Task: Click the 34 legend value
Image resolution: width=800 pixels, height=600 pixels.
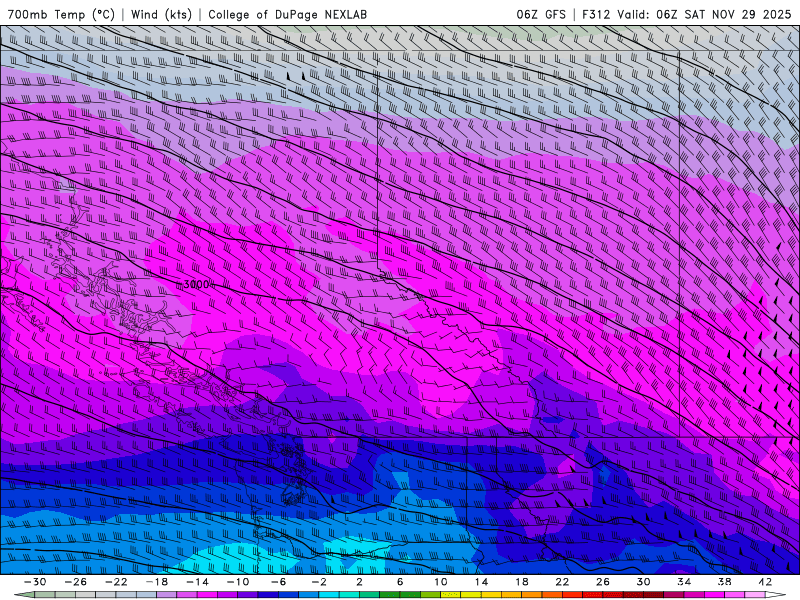Action: [x=684, y=582]
